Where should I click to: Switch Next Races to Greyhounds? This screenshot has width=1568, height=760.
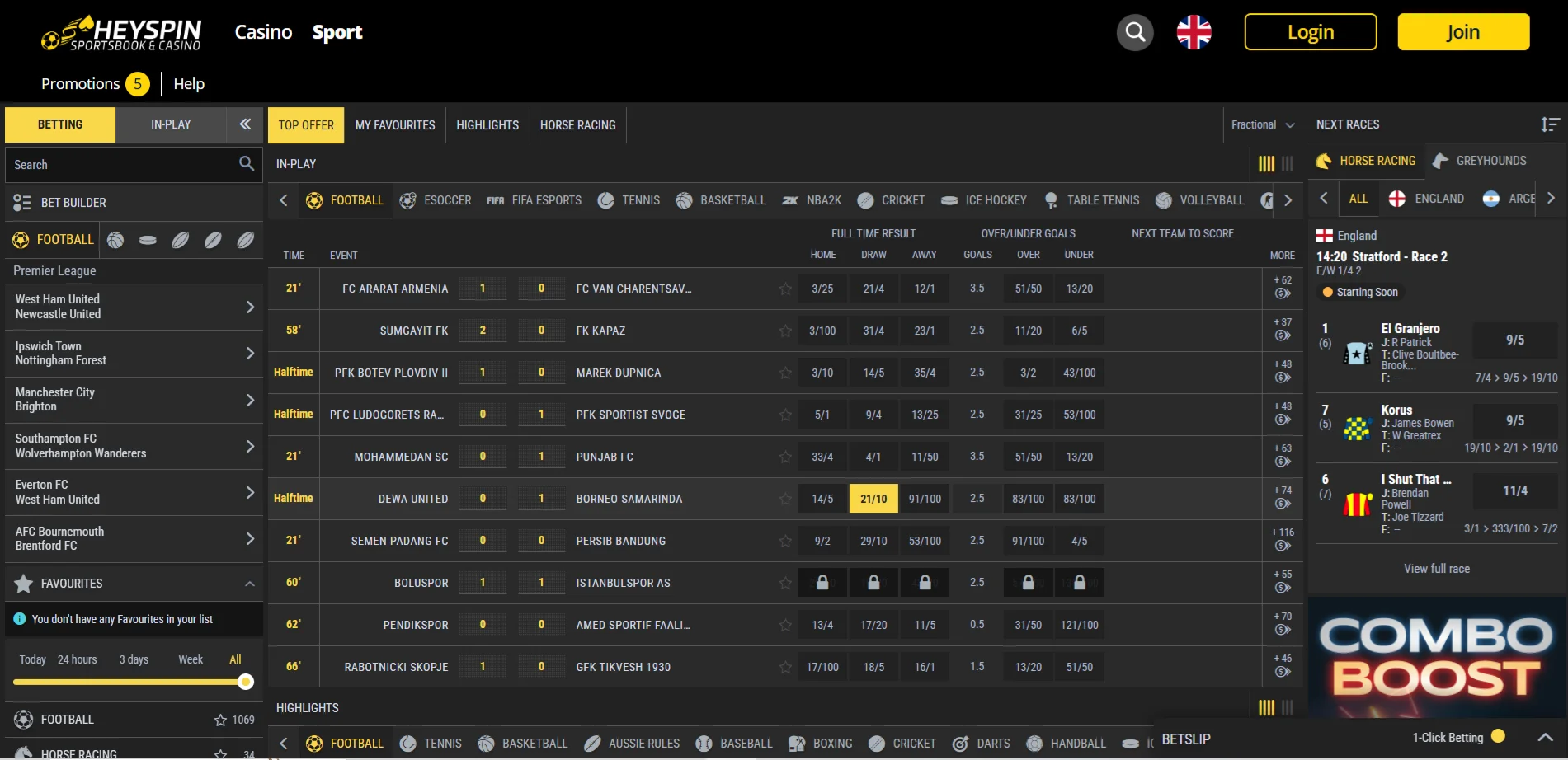[1480, 161]
